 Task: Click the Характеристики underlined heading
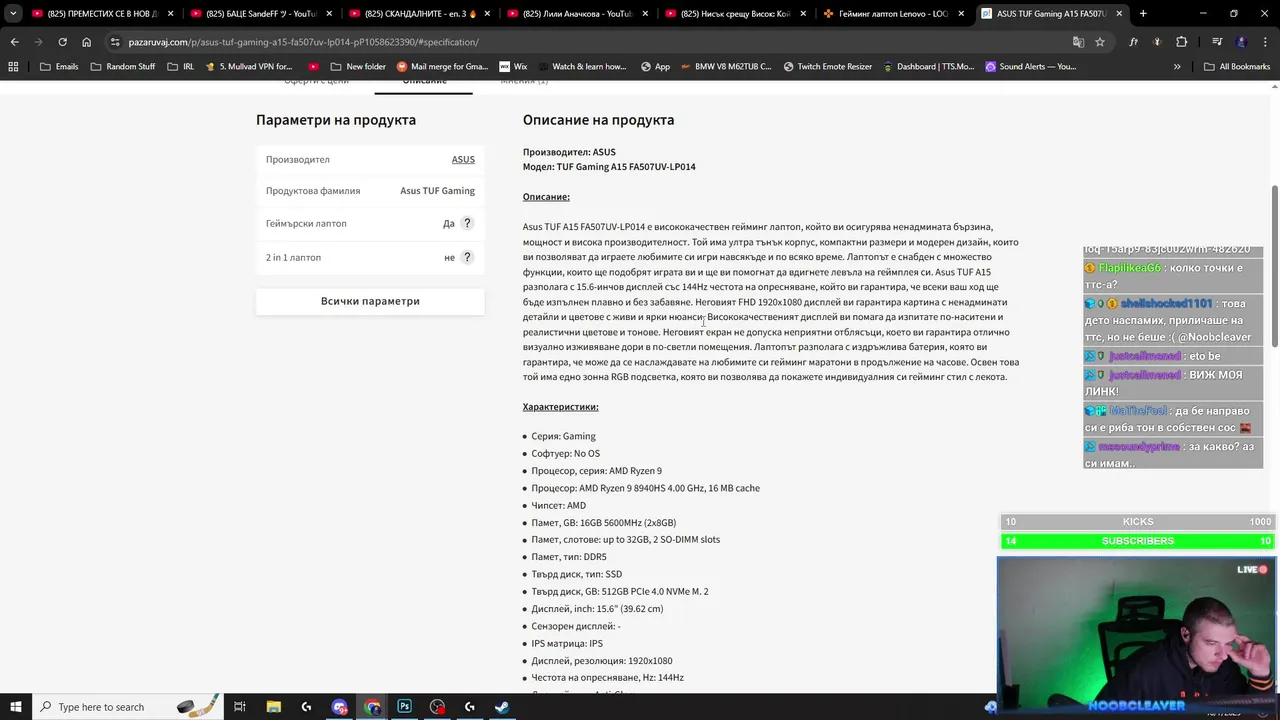pos(560,407)
